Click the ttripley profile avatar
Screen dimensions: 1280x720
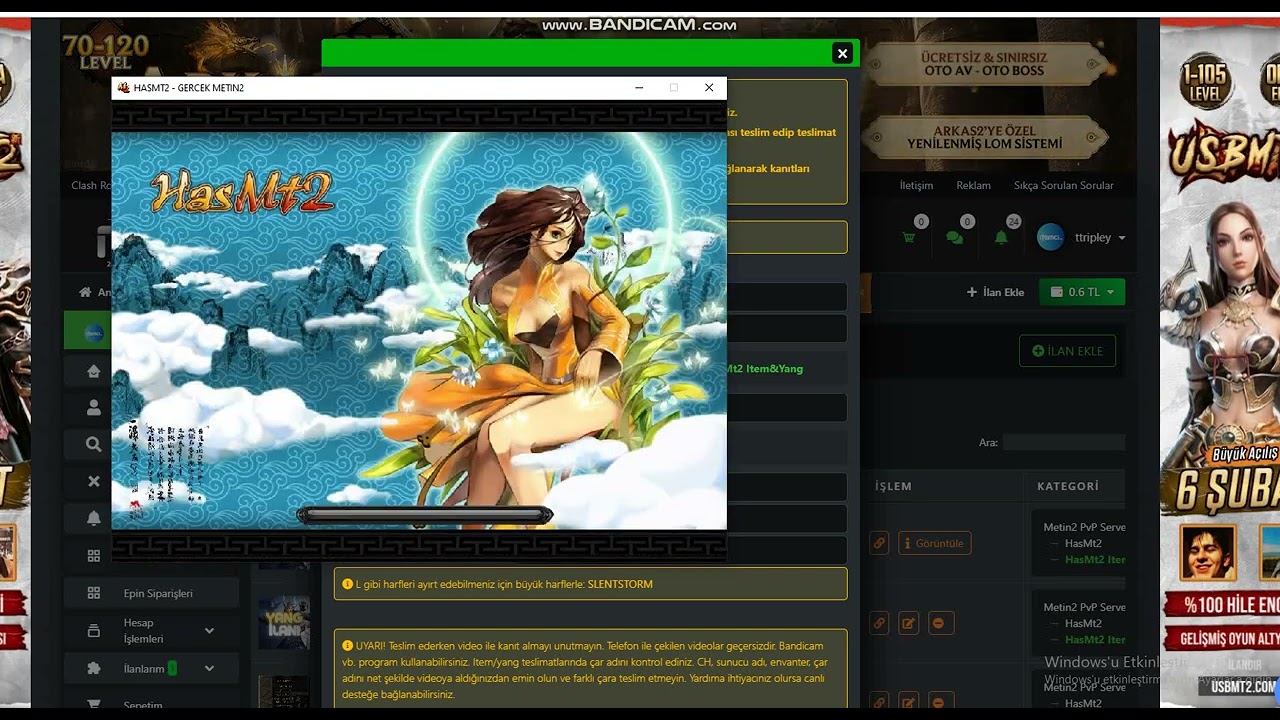pyautogui.click(x=1050, y=237)
